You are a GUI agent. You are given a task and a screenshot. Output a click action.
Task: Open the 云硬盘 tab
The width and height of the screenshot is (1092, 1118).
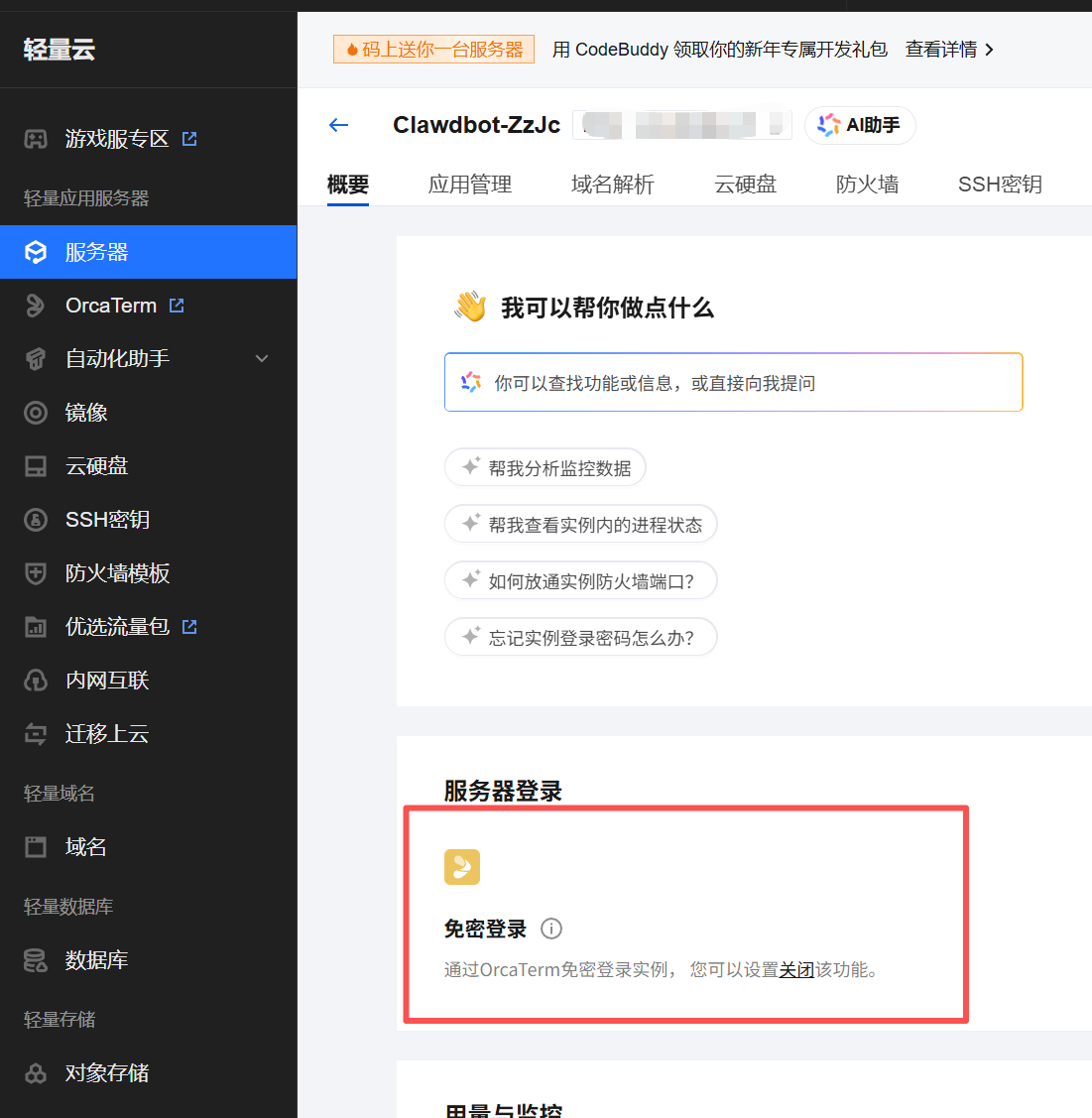click(x=746, y=185)
